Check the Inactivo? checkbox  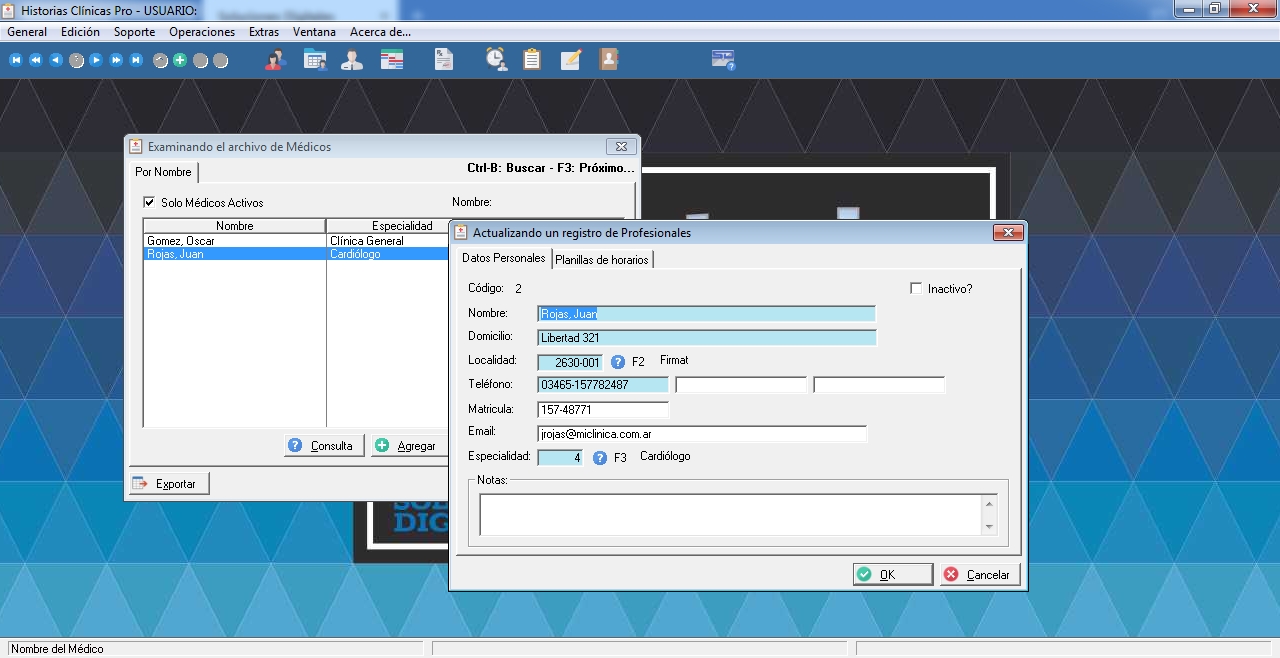pyautogui.click(x=916, y=289)
